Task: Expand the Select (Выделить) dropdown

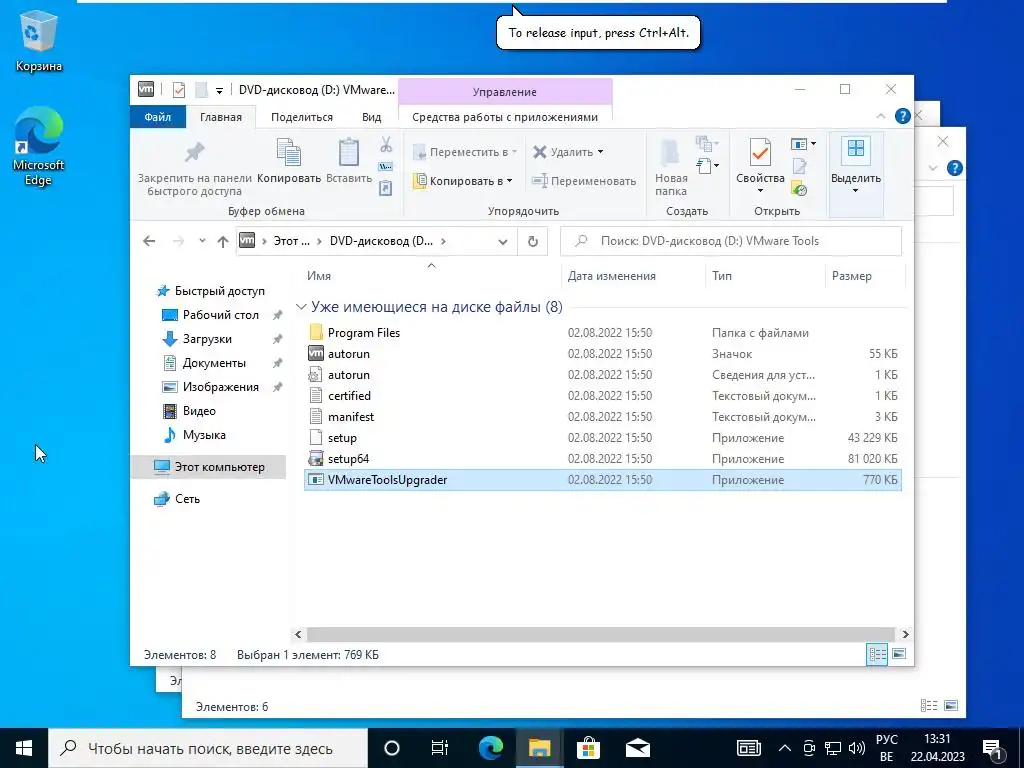Action: click(x=856, y=191)
